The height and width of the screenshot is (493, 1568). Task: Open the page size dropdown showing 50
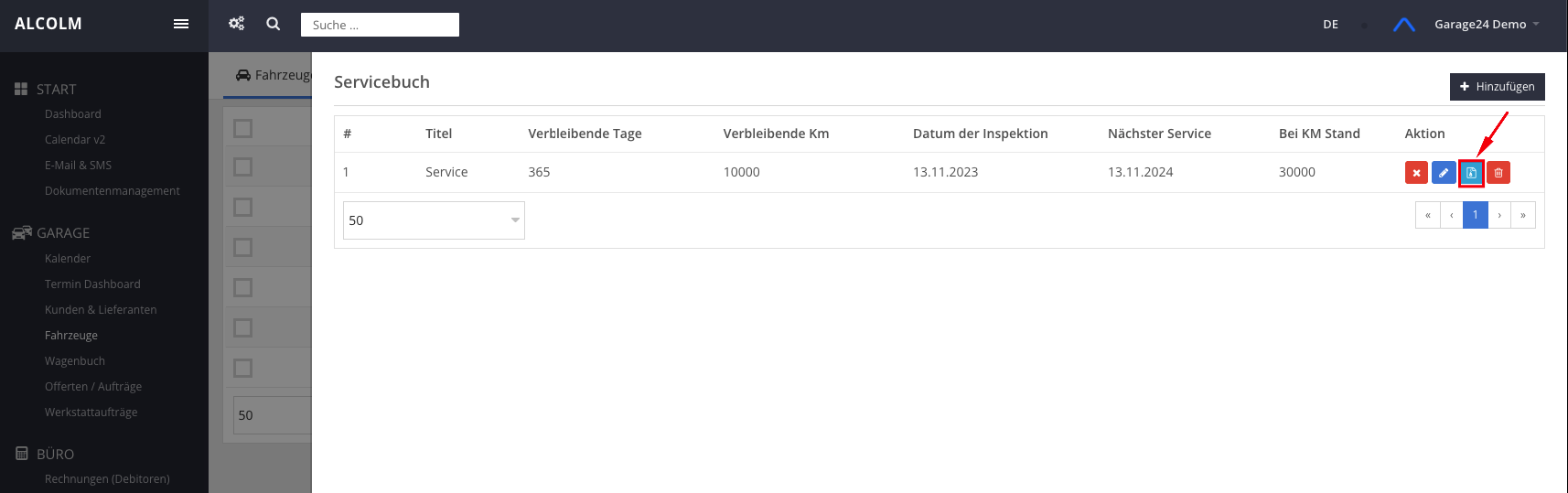point(434,220)
